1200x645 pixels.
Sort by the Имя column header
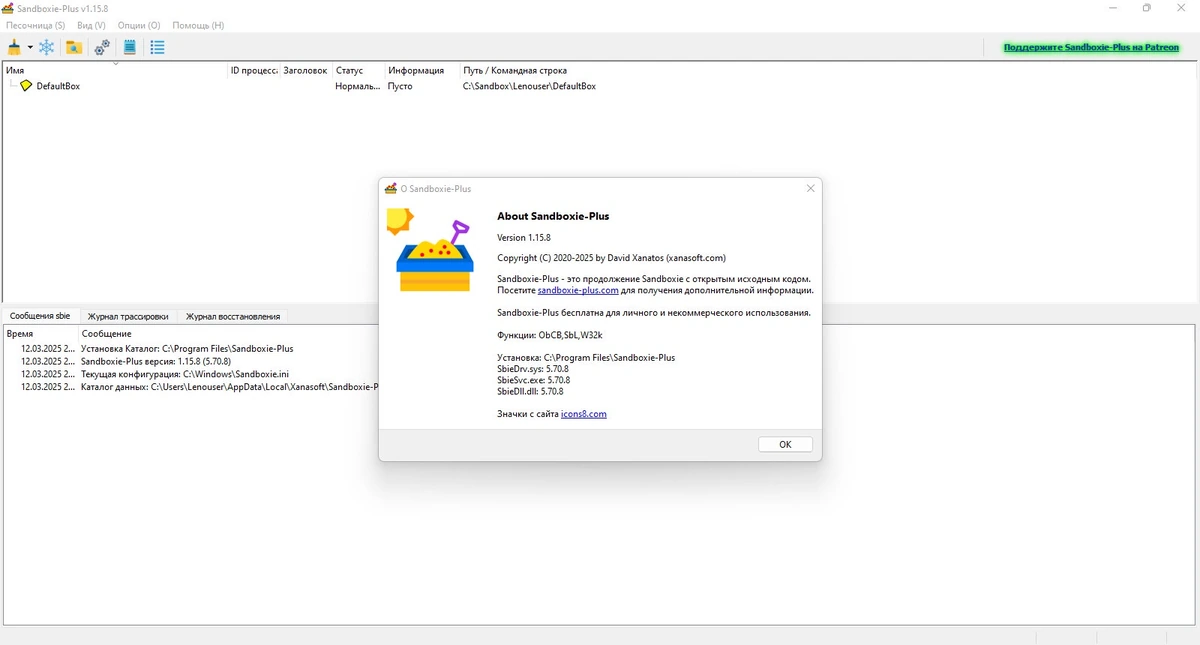click(116, 71)
